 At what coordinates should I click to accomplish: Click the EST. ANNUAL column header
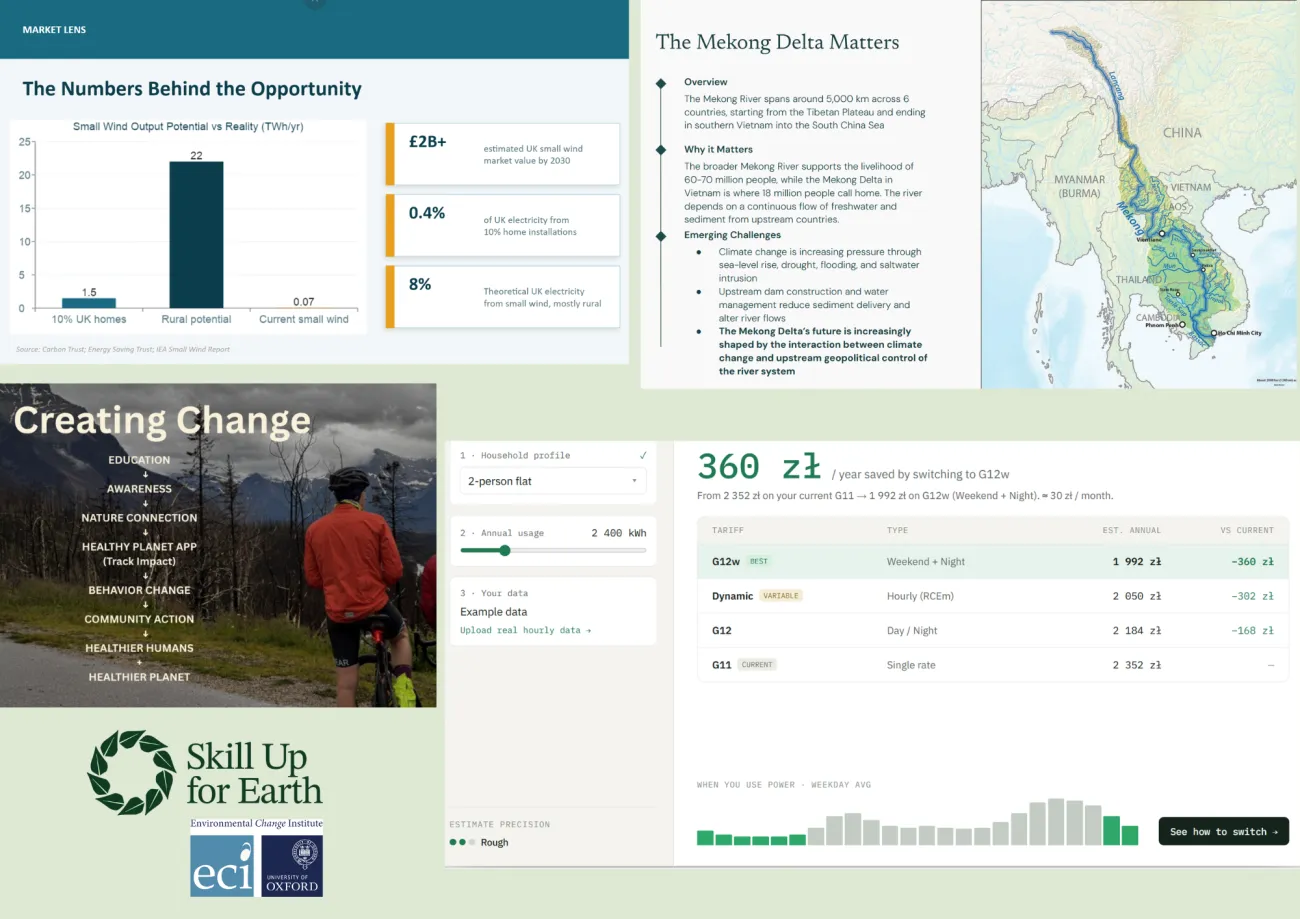(1132, 530)
